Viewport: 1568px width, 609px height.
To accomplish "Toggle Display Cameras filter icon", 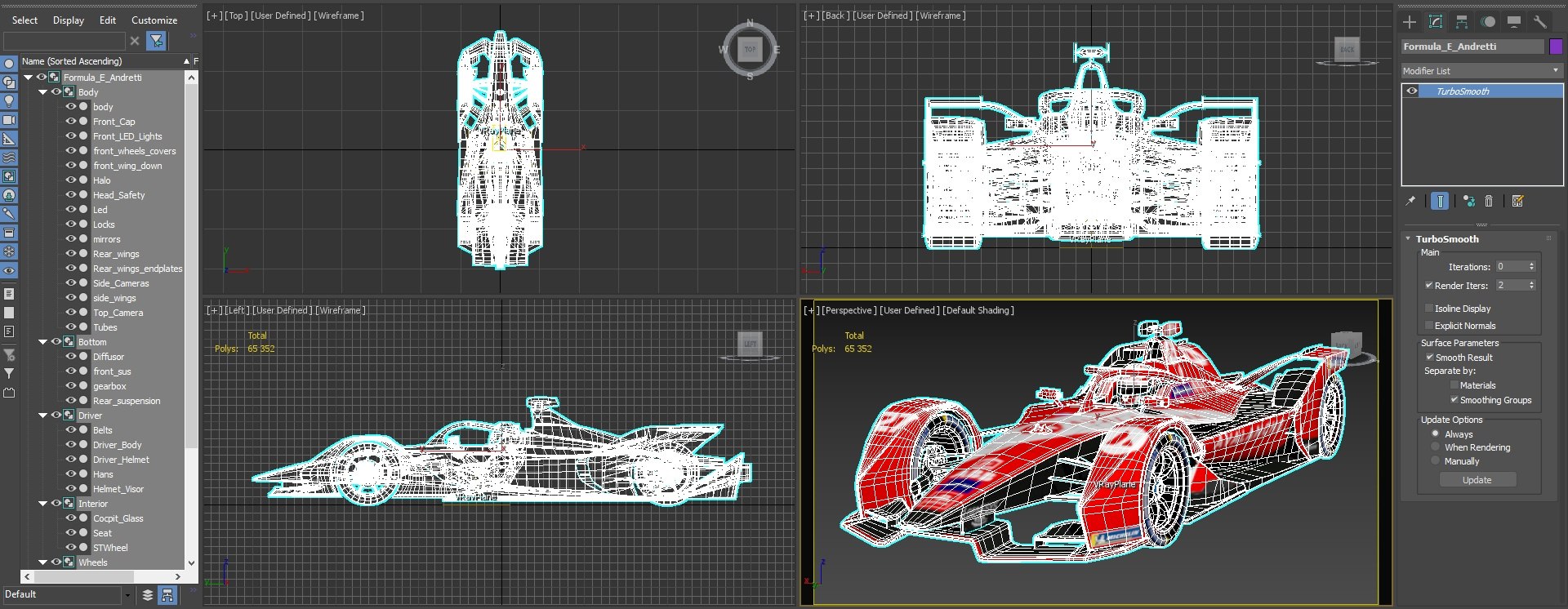I will click(9, 120).
